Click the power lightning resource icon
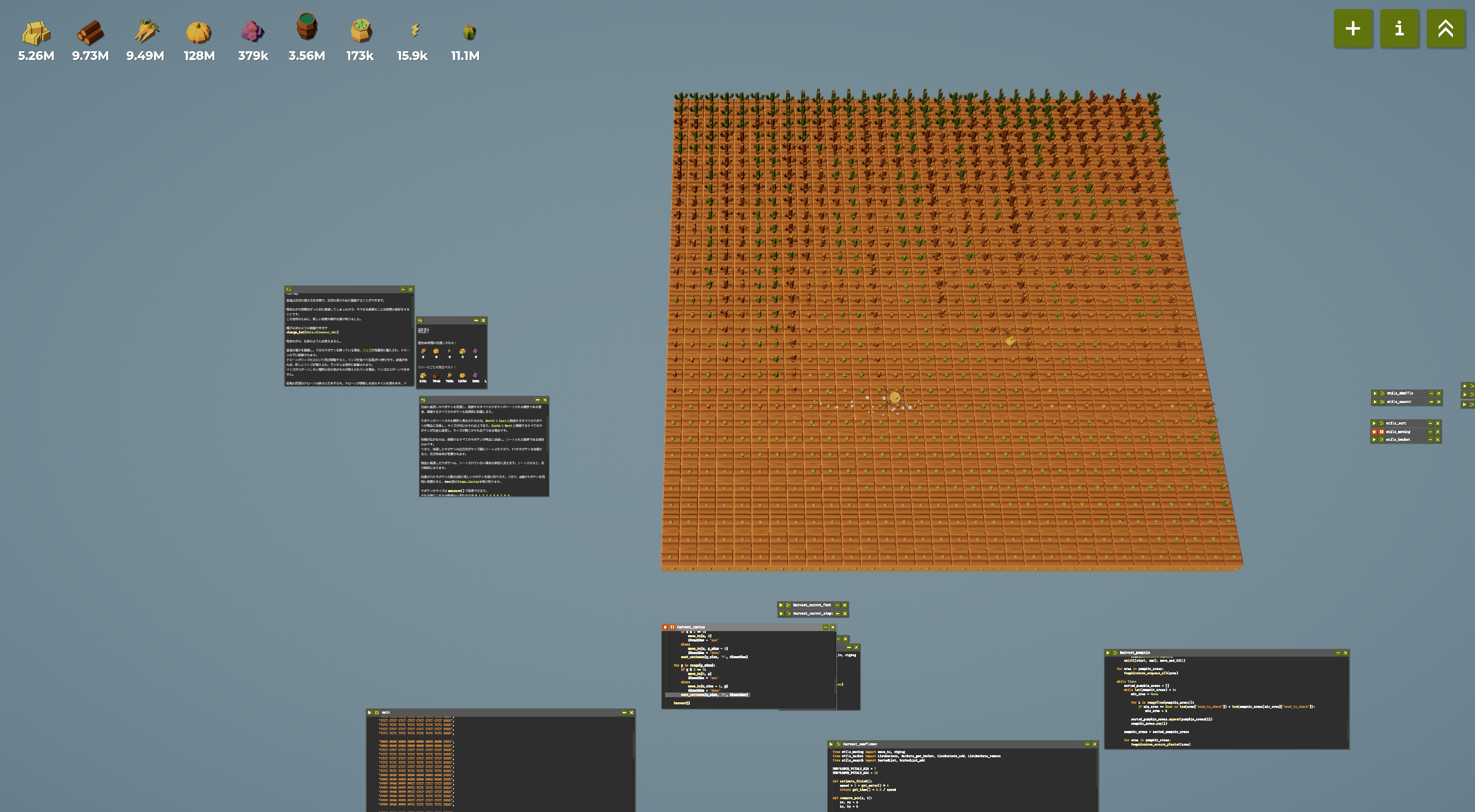1475x812 pixels. [x=415, y=30]
